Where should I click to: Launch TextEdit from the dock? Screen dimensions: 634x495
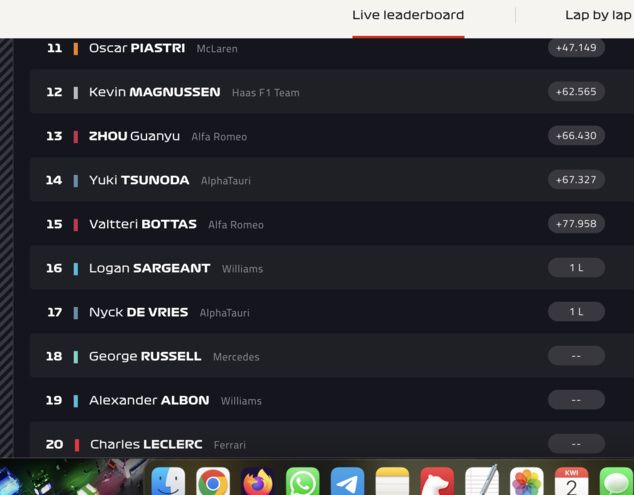click(x=482, y=480)
